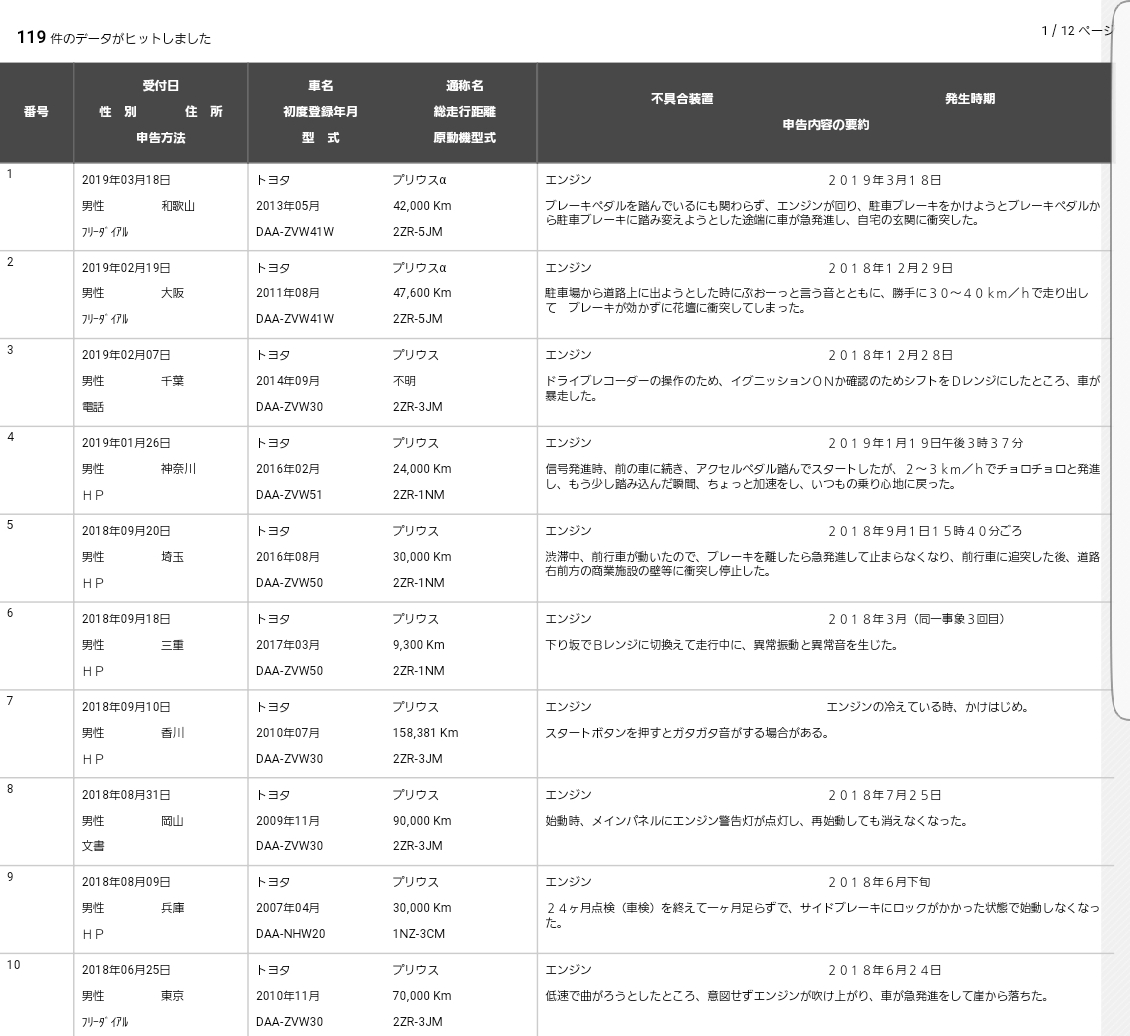This screenshot has width=1130, height=1036.
Task: Click '2011年08月' registration date in row 2
Action: click(288, 293)
